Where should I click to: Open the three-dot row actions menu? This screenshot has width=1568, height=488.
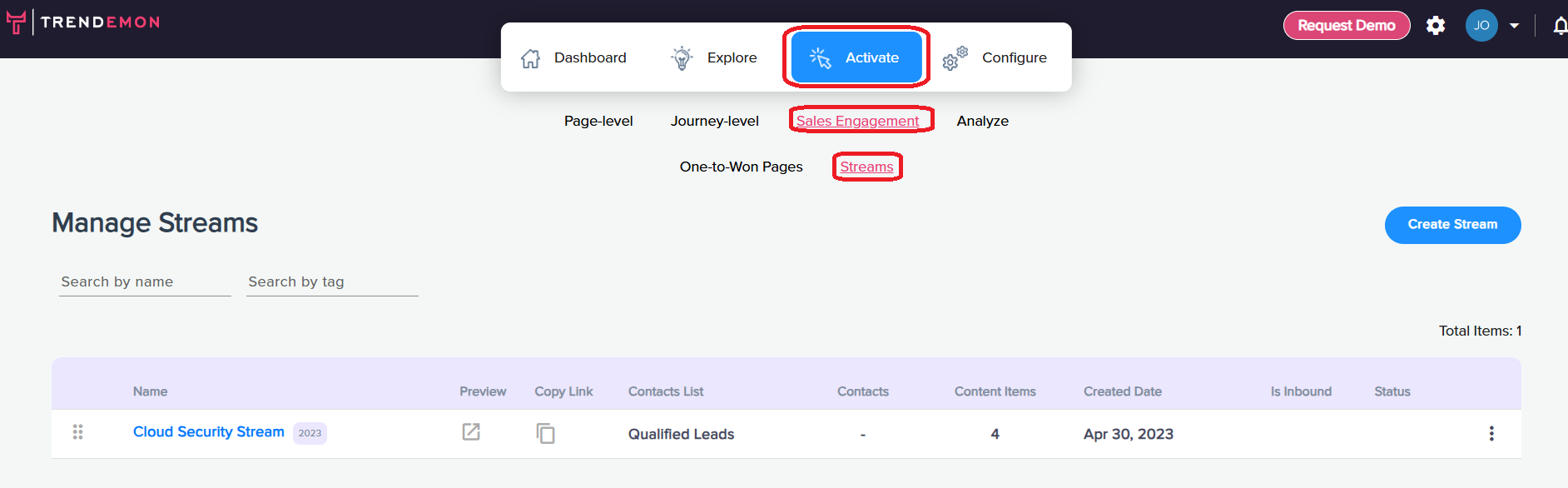[x=1491, y=433]
